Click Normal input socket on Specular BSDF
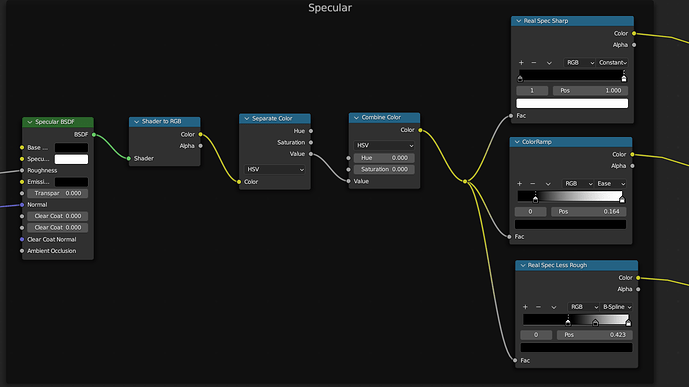Viewport: 689px width, 387px height. pos(22,205)
